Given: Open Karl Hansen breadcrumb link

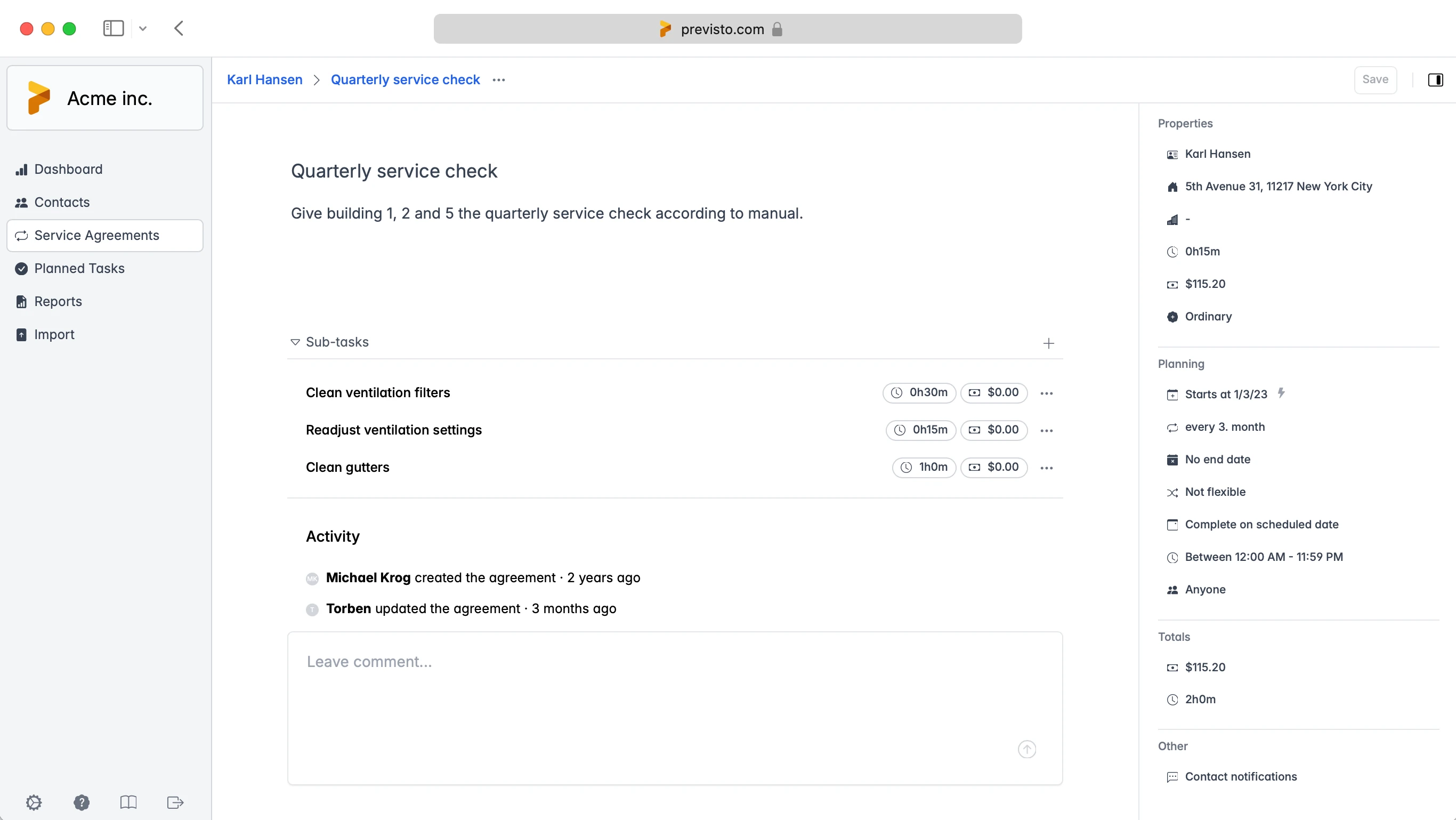Looking at the screenshot, I should [264, 80].
